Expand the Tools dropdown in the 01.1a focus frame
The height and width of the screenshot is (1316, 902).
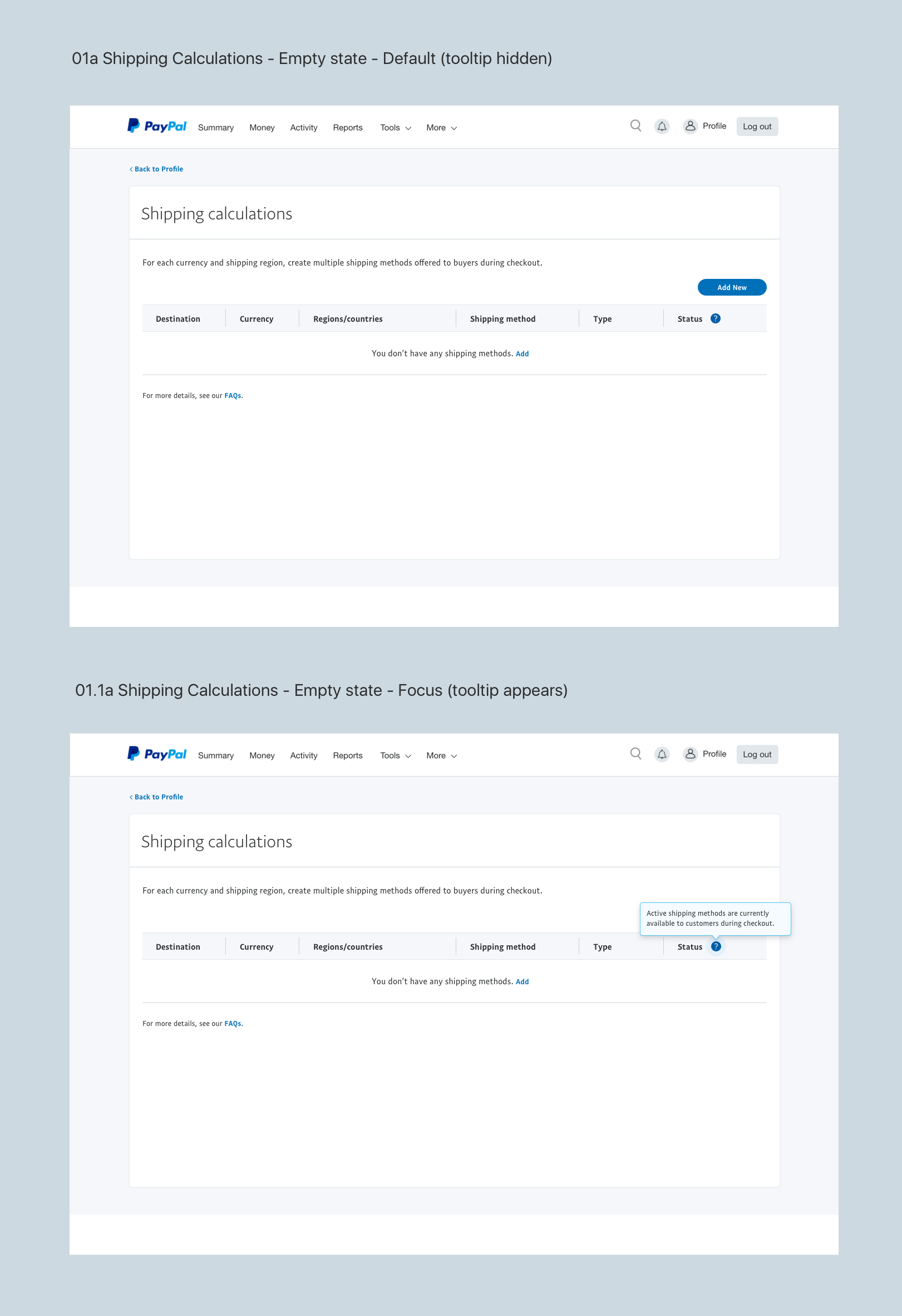[395, 756]
